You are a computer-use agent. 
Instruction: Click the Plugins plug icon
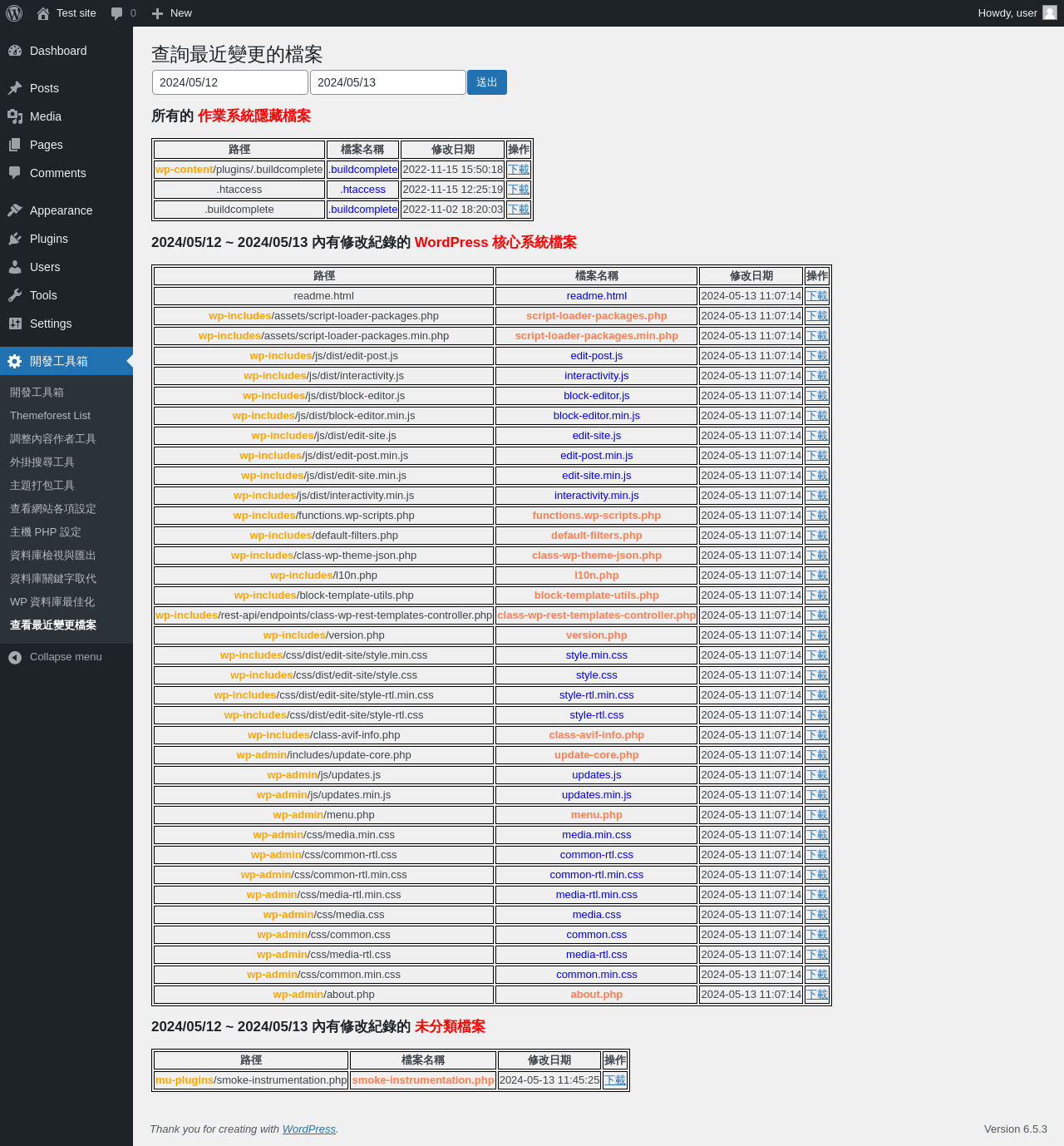15,239
